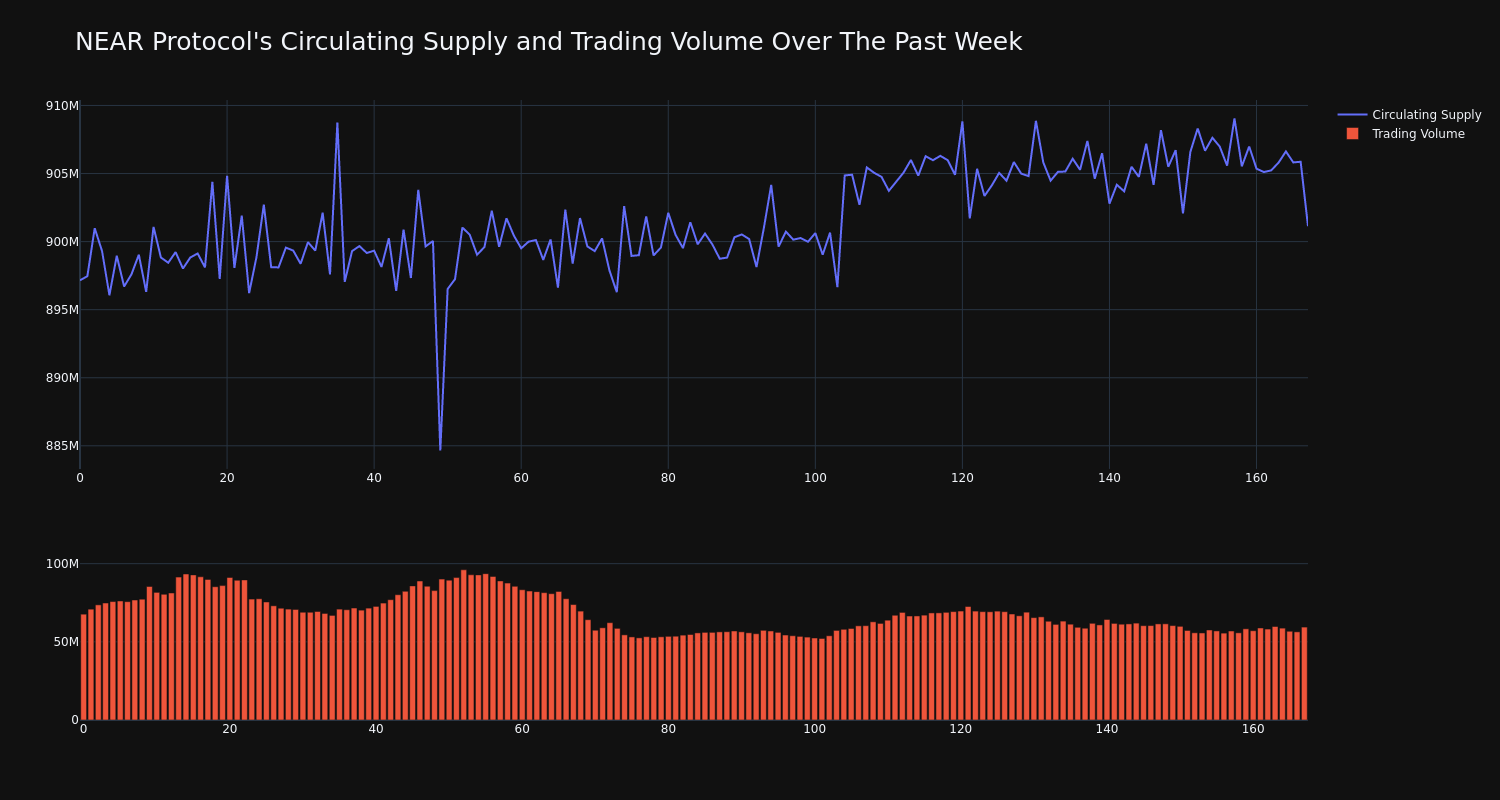The image size is (1500, 800).
Task: Click the supply peak at hour 120
Action: pos(962,122)
